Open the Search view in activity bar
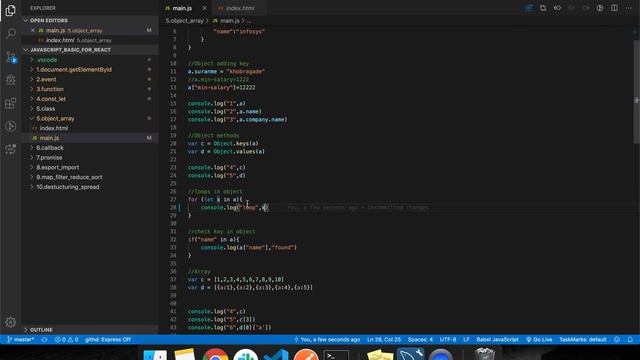The width and height of the screenshot is (640, 360). [11, 33]
